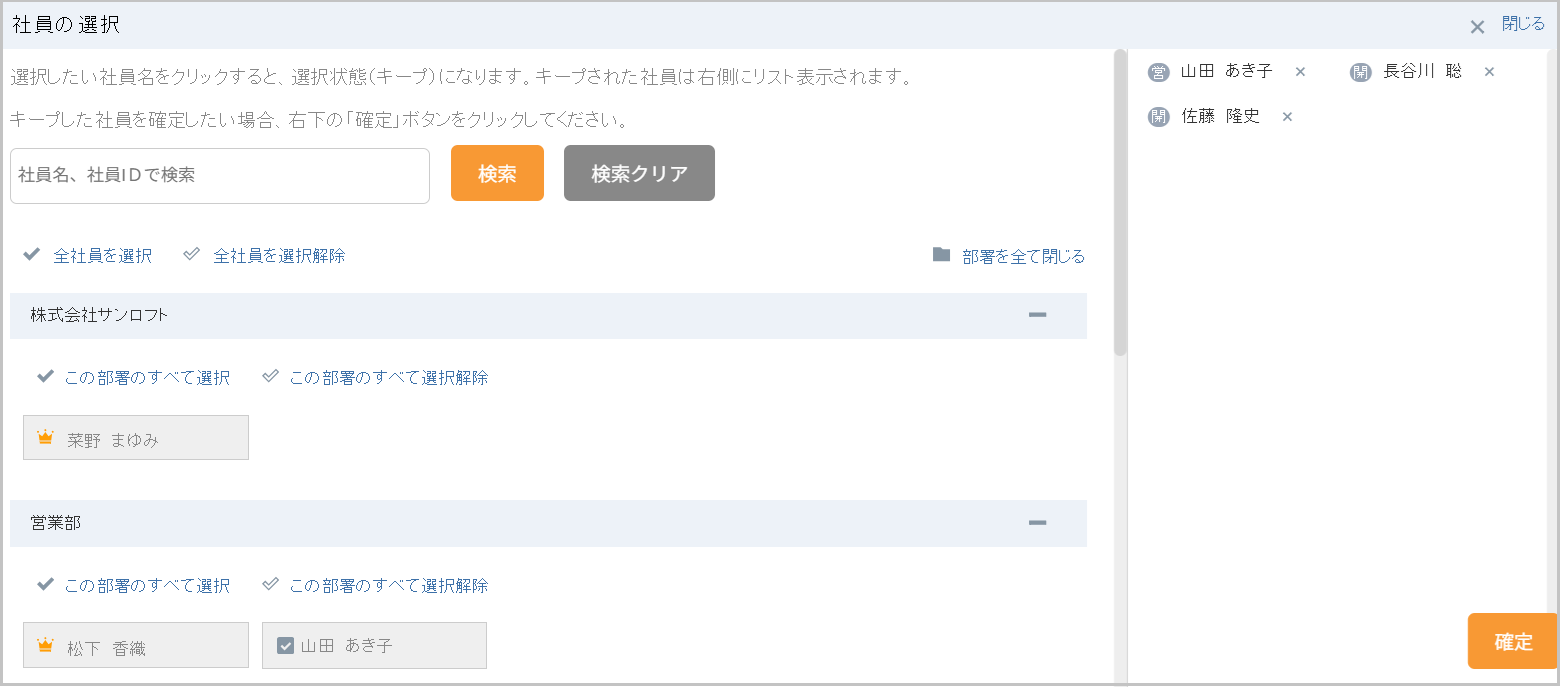Click 全社員を選択 link

click(x=102, y=256)
